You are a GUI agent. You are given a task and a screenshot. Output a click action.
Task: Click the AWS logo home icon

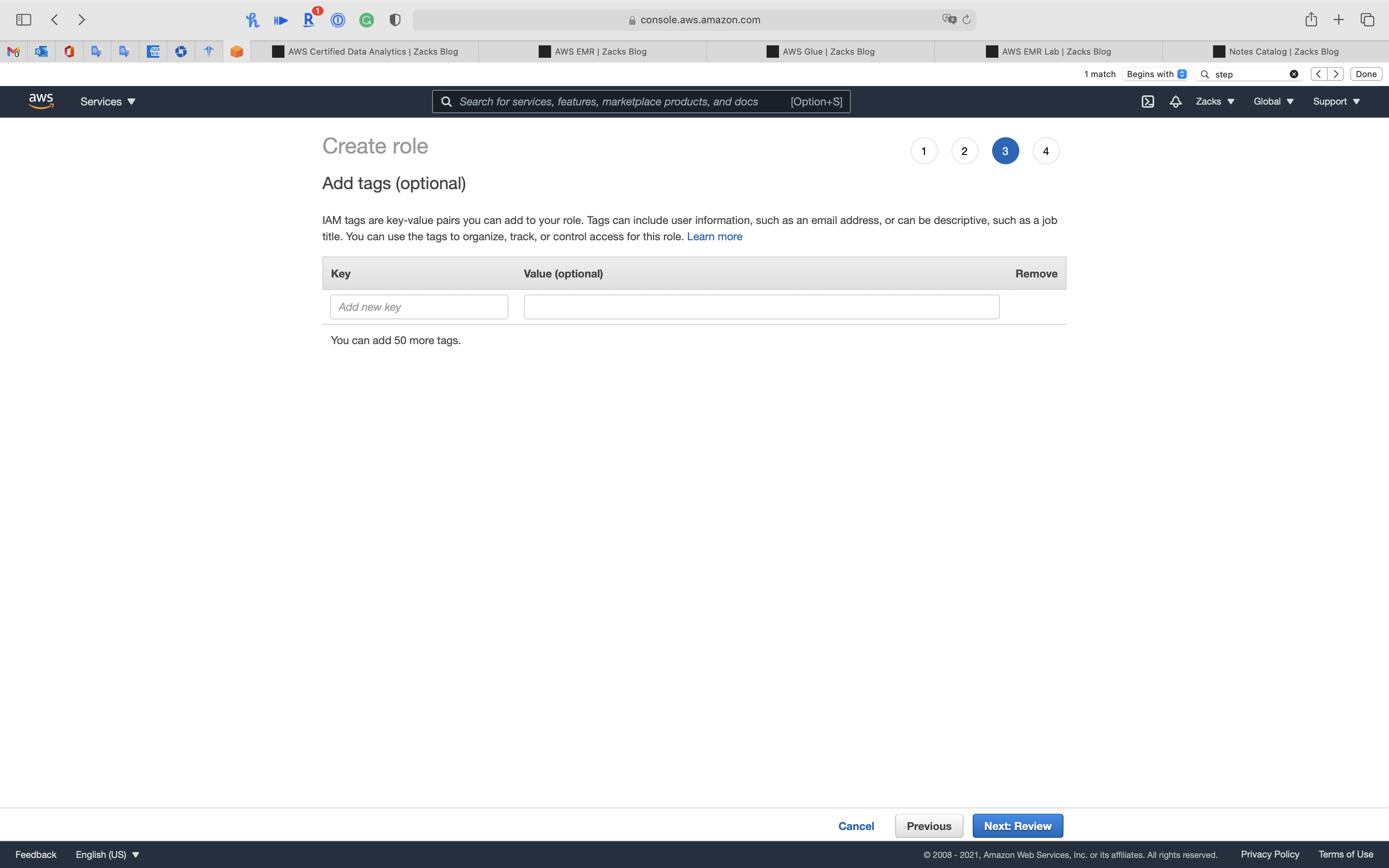coord(41,101)
